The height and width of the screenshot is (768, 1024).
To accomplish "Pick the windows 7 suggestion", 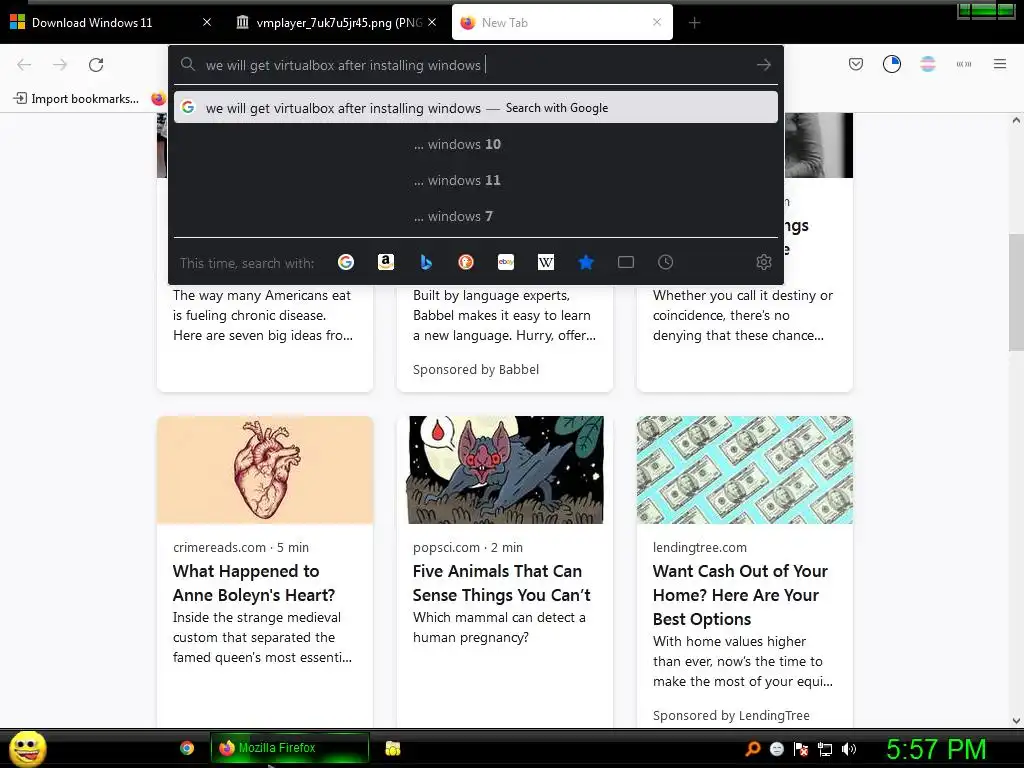I will click(475, 216).
